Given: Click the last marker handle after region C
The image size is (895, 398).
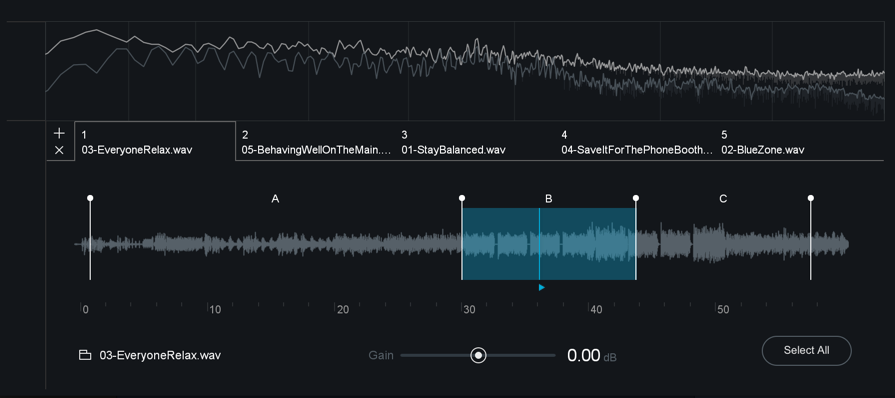Looking at the screenshot, I should [811, 198].
